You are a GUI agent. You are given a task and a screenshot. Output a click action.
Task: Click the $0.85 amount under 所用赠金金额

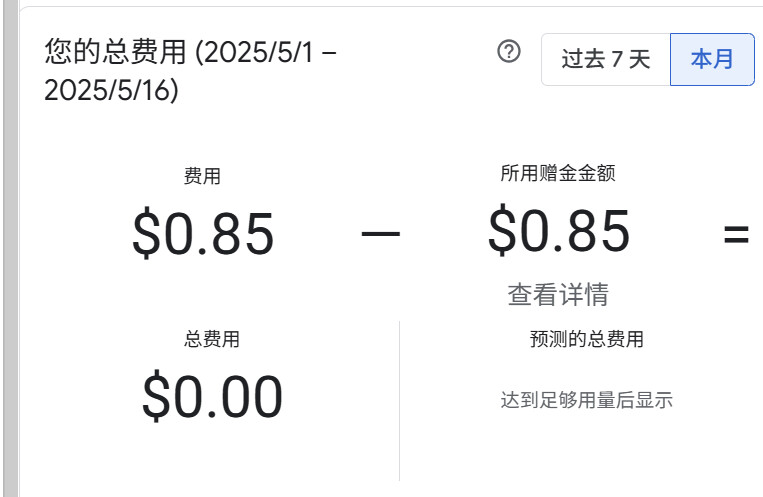tap(559, 230)
